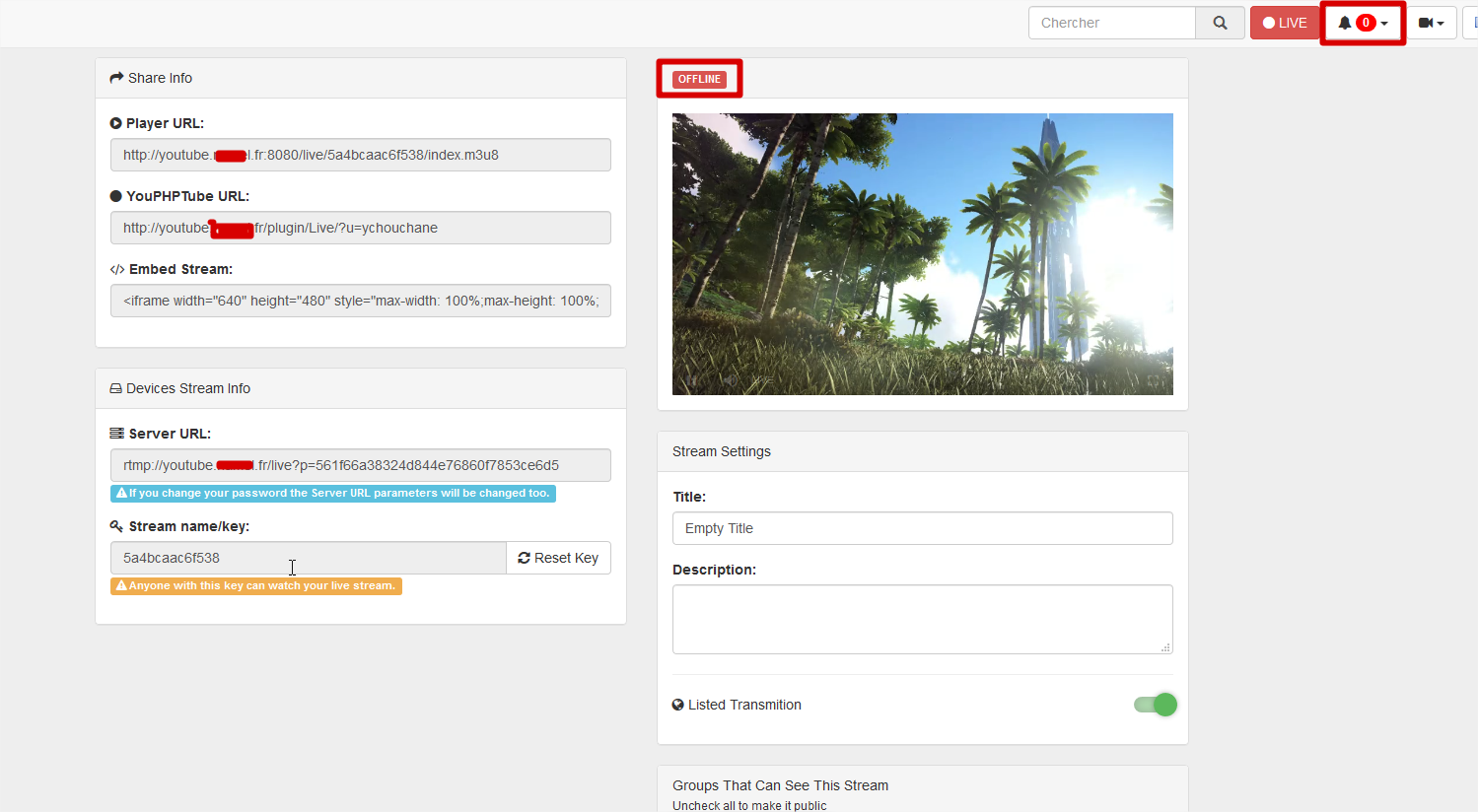Click the code icon beside Embed Stream

pyautogui.click(x=116, y=269)
